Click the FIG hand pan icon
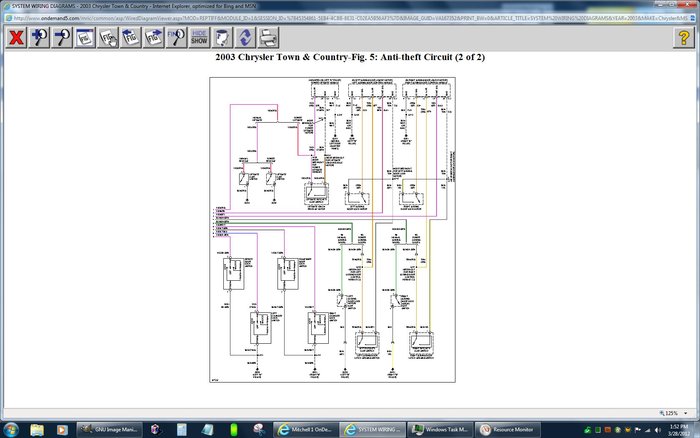700x438 pixels. [x=108, y=37]
